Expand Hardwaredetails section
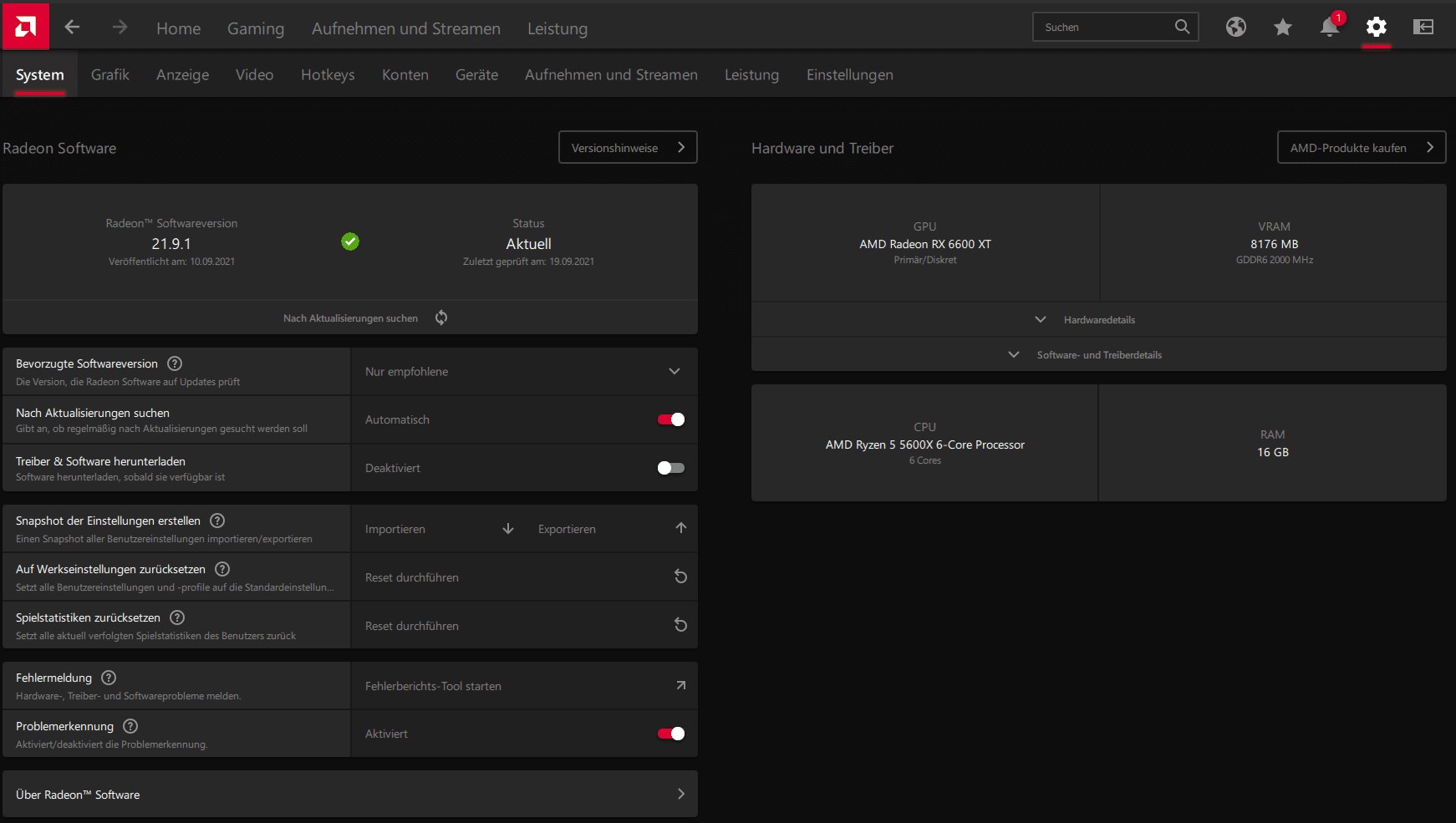Screen dimensions: 1456x823 pyautogui.click(x=1099, y=320)
